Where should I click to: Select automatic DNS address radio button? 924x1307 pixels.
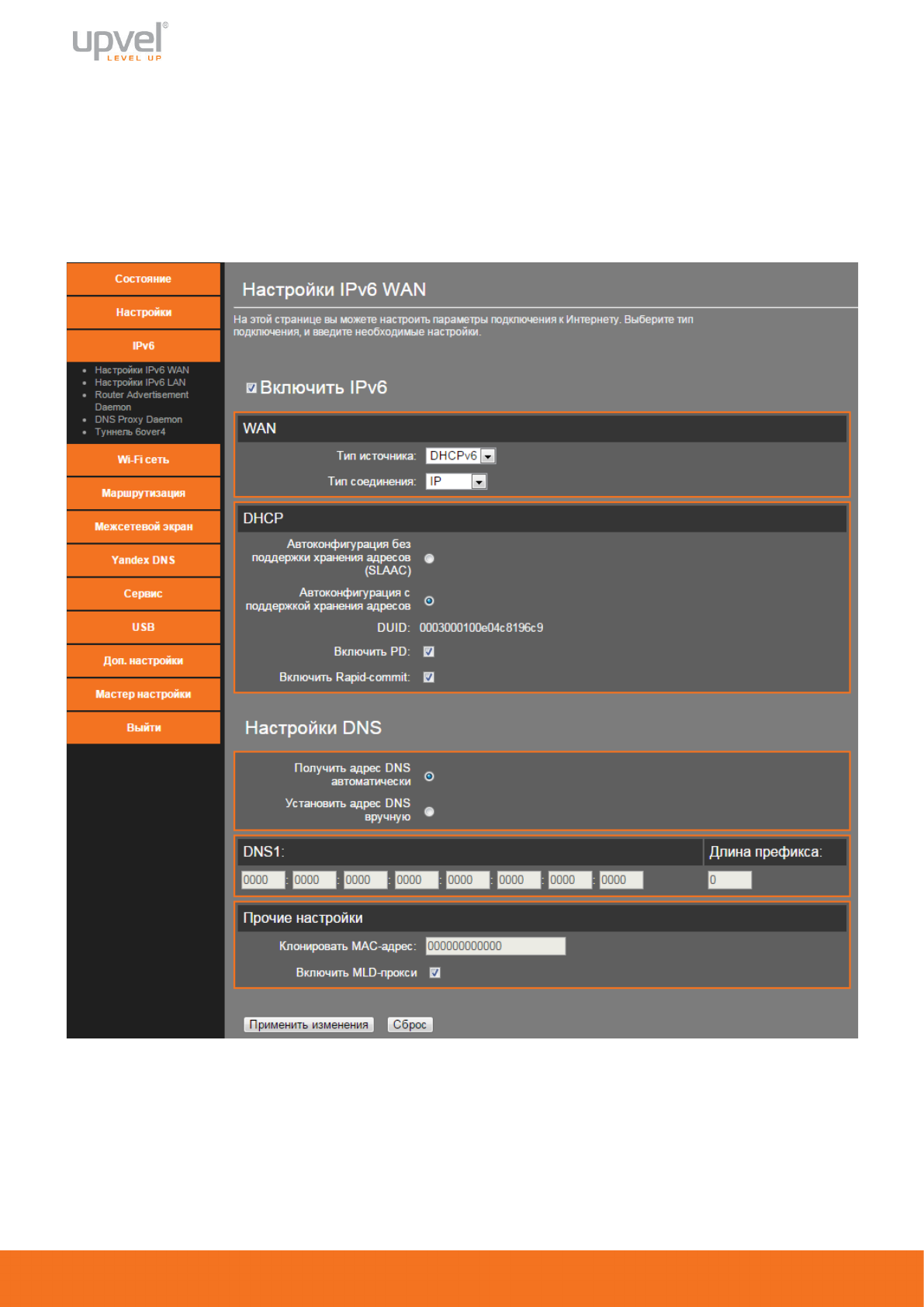point(429,777)
